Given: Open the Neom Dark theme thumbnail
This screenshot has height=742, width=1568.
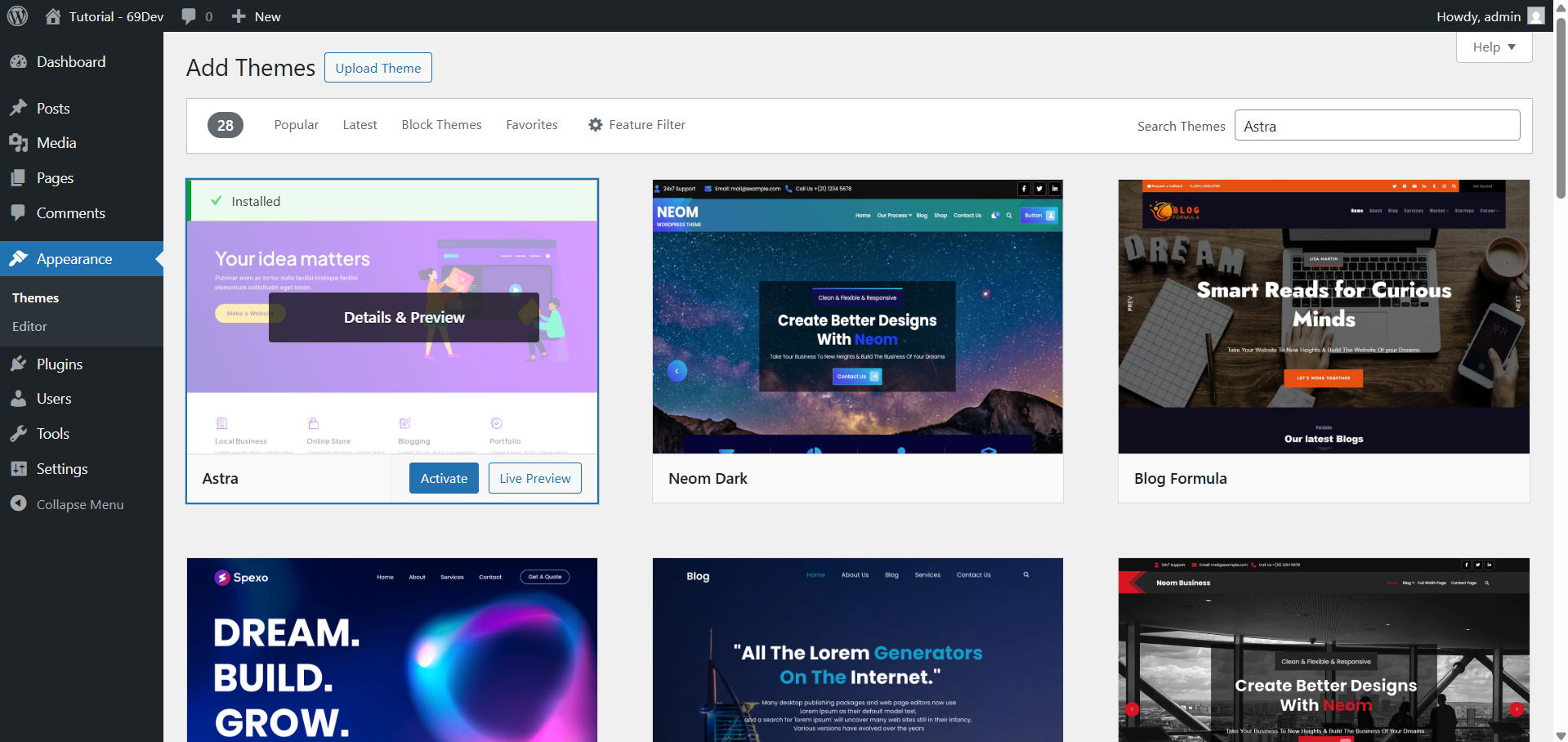Looking at the screenshot, I should pyautogui.click(x=857, y=317).
